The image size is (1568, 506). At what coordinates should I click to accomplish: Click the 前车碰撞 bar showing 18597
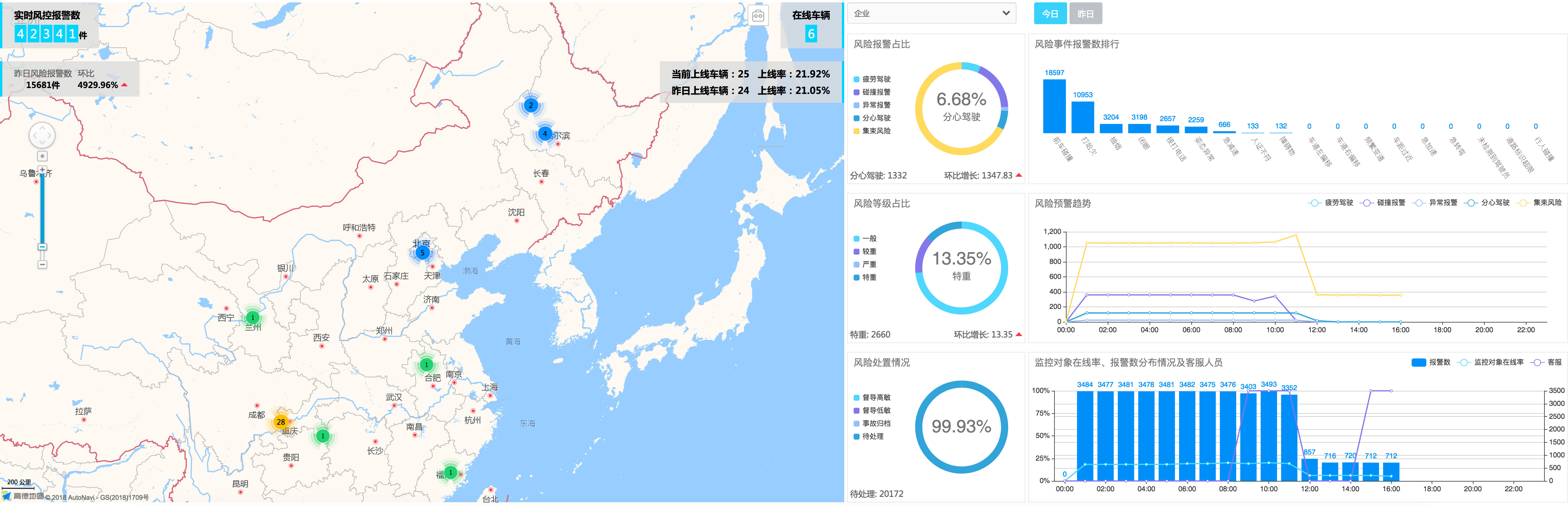tap(1054, 106)
